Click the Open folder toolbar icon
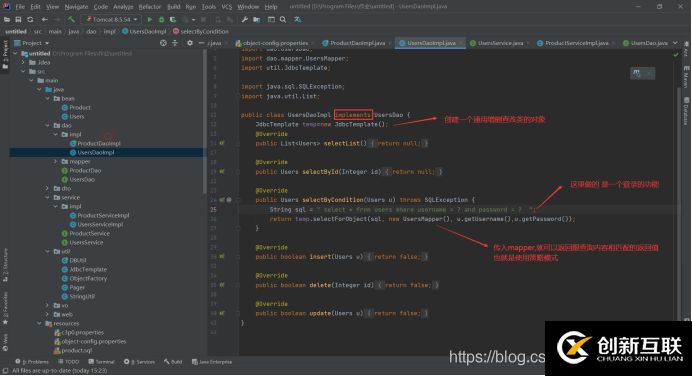Screen dimensions: 692x376 [7, 19]
